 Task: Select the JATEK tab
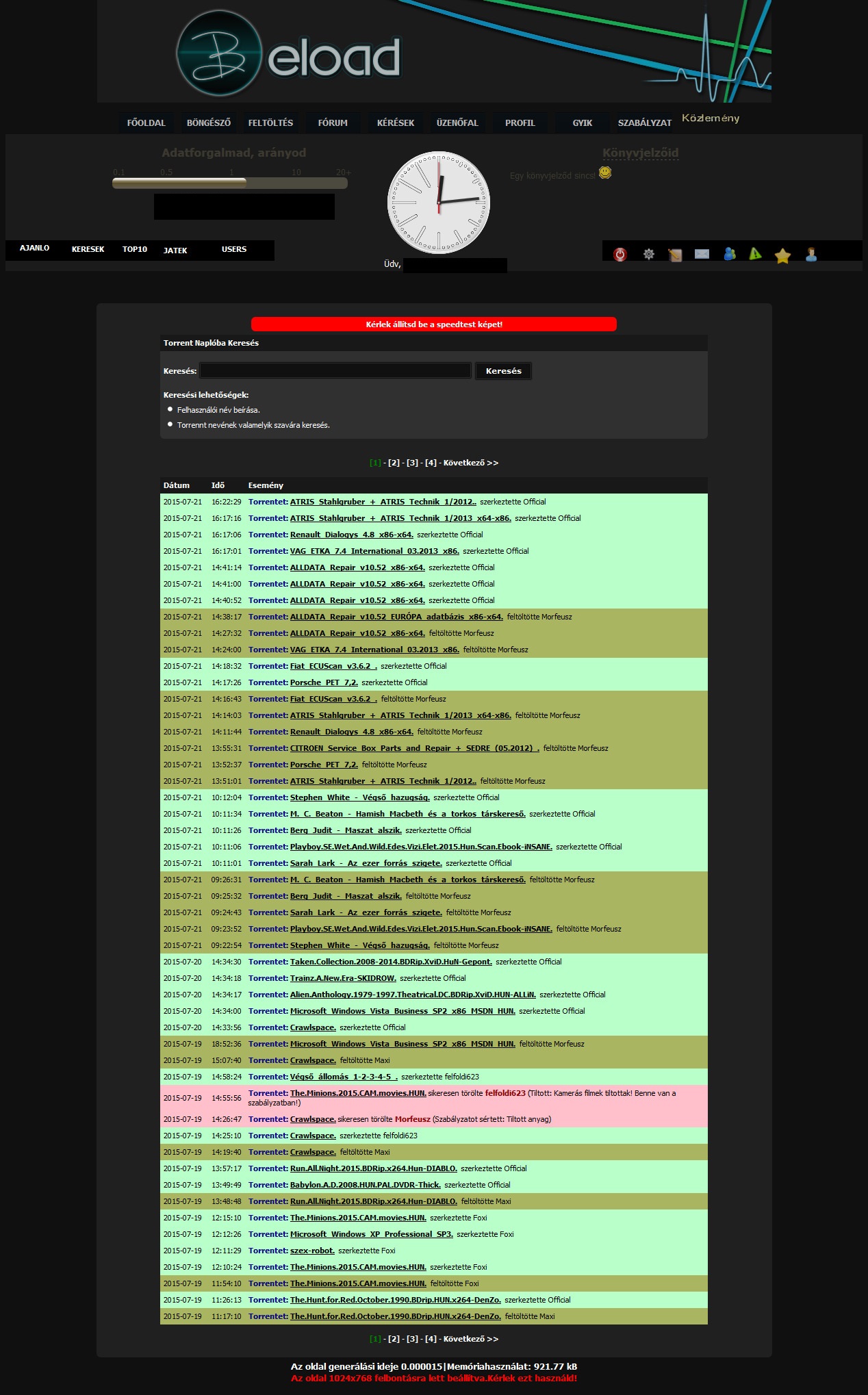point(175,251)
